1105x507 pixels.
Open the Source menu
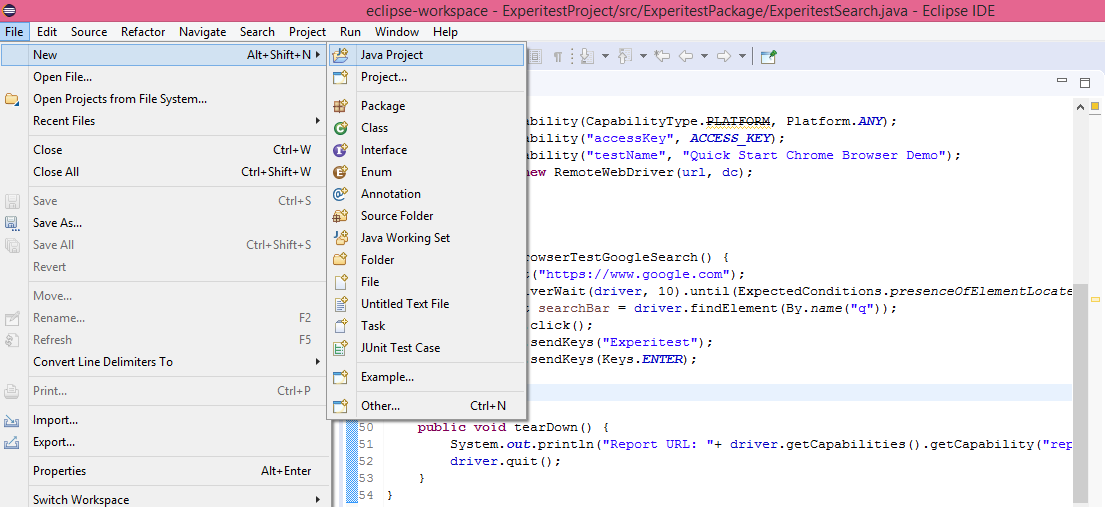(x=89, y=32)
